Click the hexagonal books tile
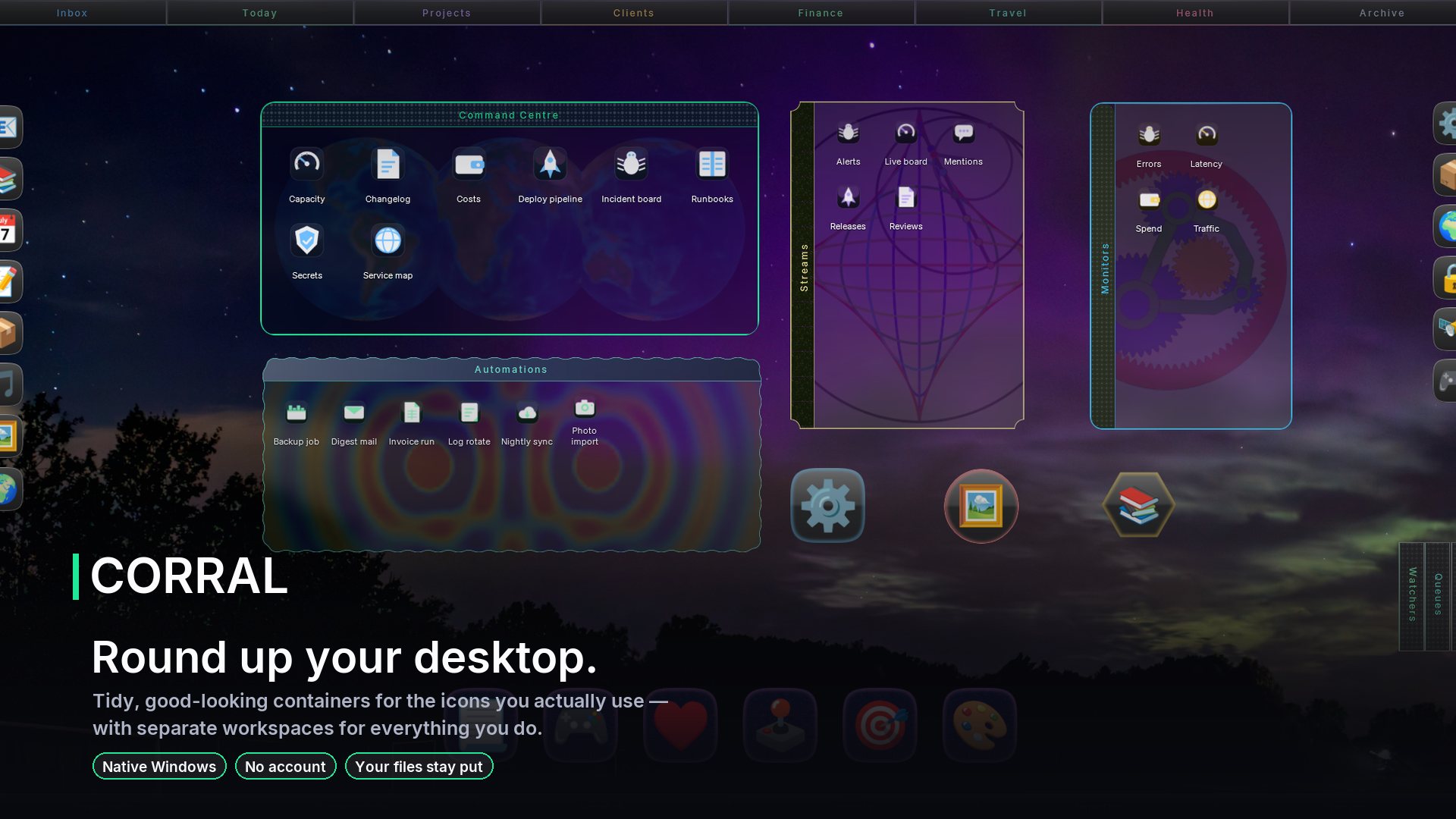Viewport: 1456px width, 819px height. click(x=1138, y=505)
